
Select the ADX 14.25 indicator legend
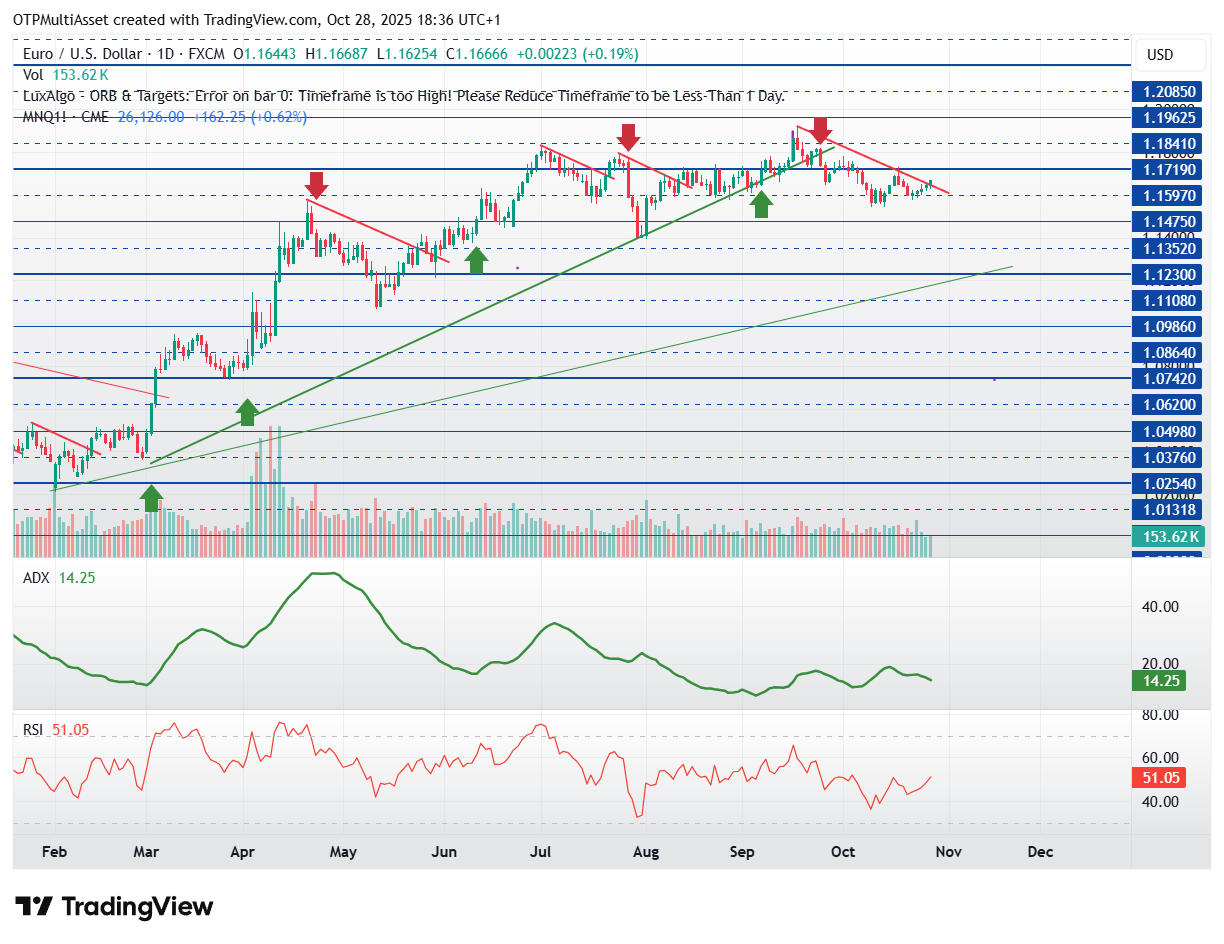pos(58,578)
